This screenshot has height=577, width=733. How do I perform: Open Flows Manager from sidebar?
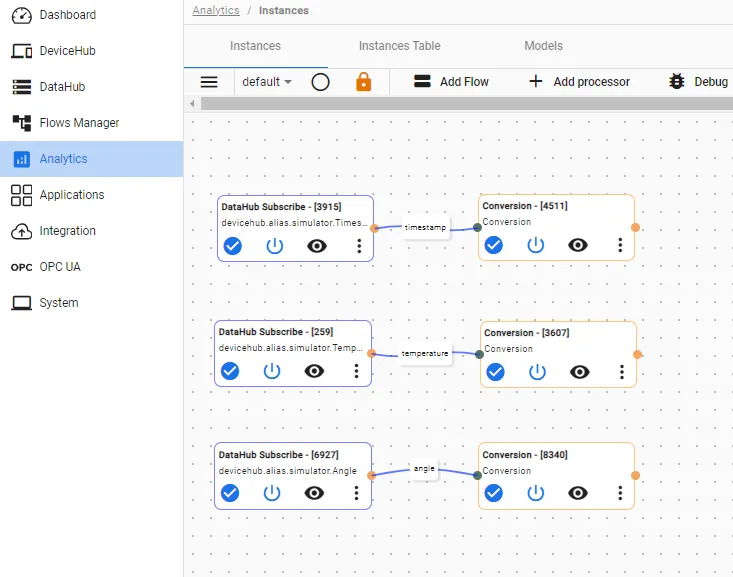[x=92, y=123]
